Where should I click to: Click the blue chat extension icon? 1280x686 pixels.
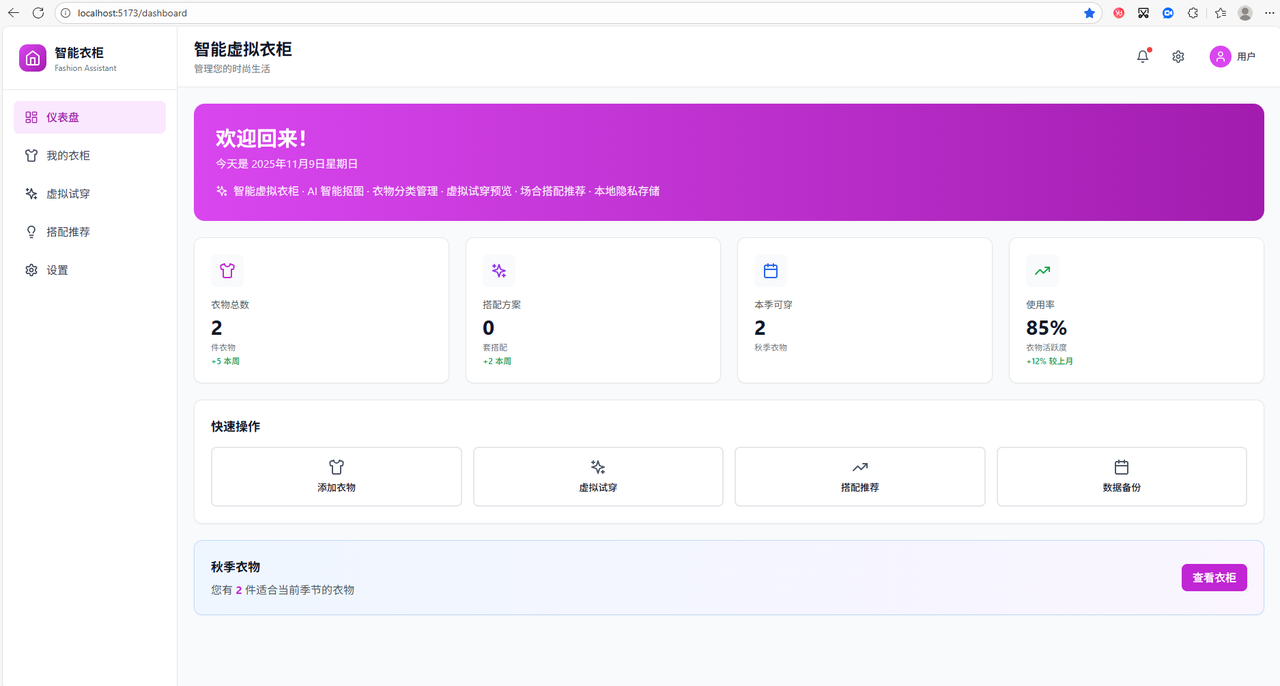pos(1168,13)
